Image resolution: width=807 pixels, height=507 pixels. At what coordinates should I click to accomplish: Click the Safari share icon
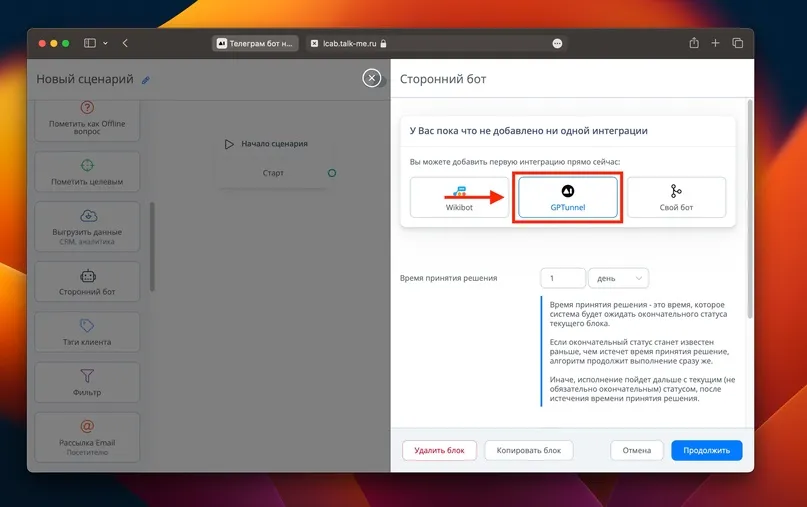694,43
